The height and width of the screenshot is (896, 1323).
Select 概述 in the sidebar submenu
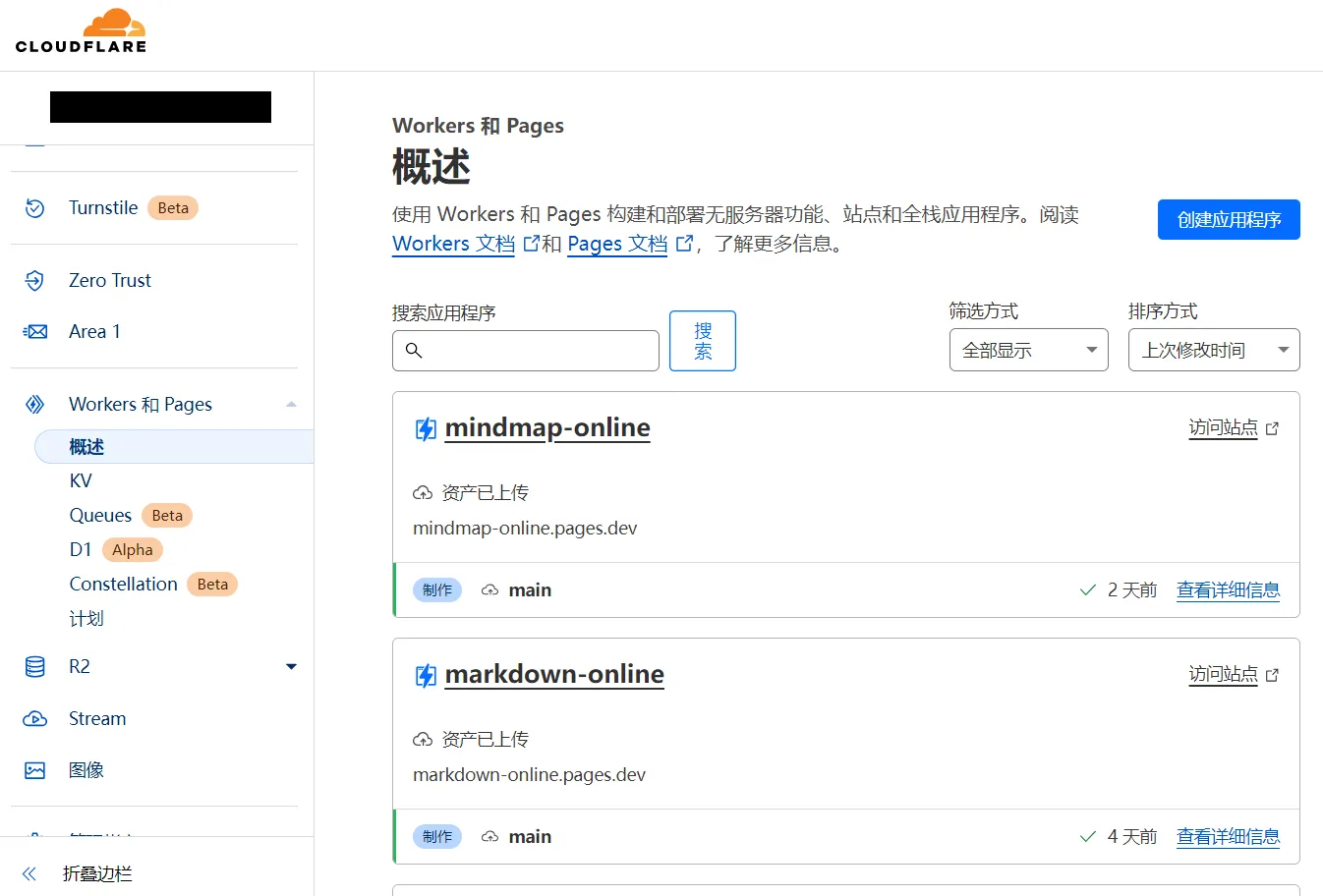tap(174, 447)
